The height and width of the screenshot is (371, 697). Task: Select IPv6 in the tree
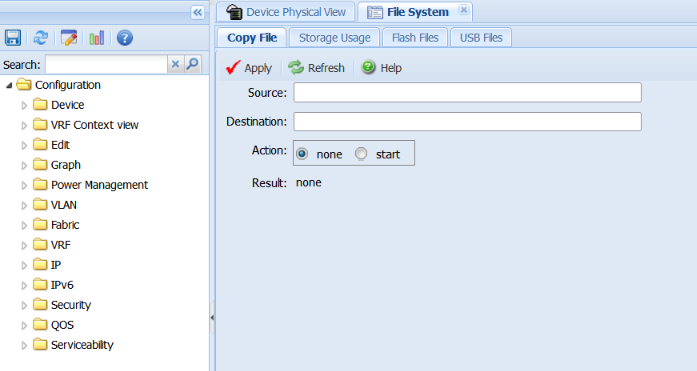coord(62,285)
